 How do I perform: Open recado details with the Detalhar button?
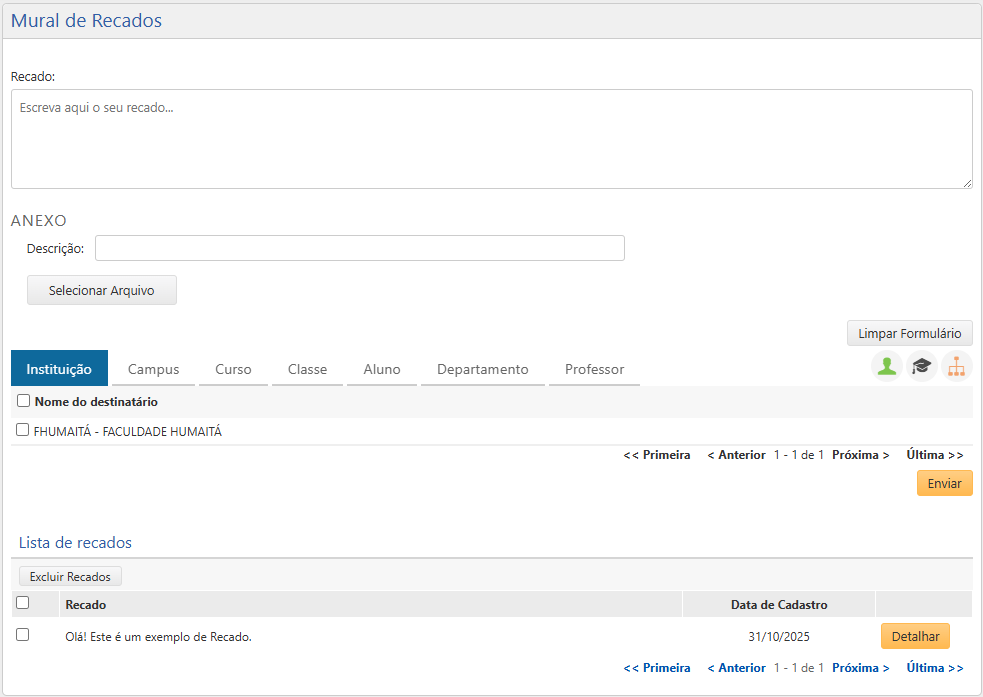[x=914, y=637]
